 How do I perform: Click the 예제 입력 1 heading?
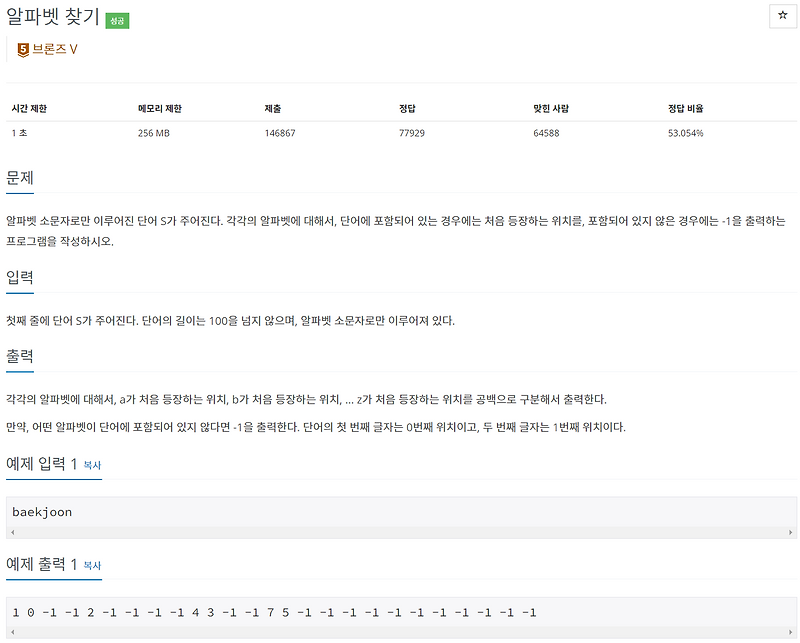click(41, 464)
